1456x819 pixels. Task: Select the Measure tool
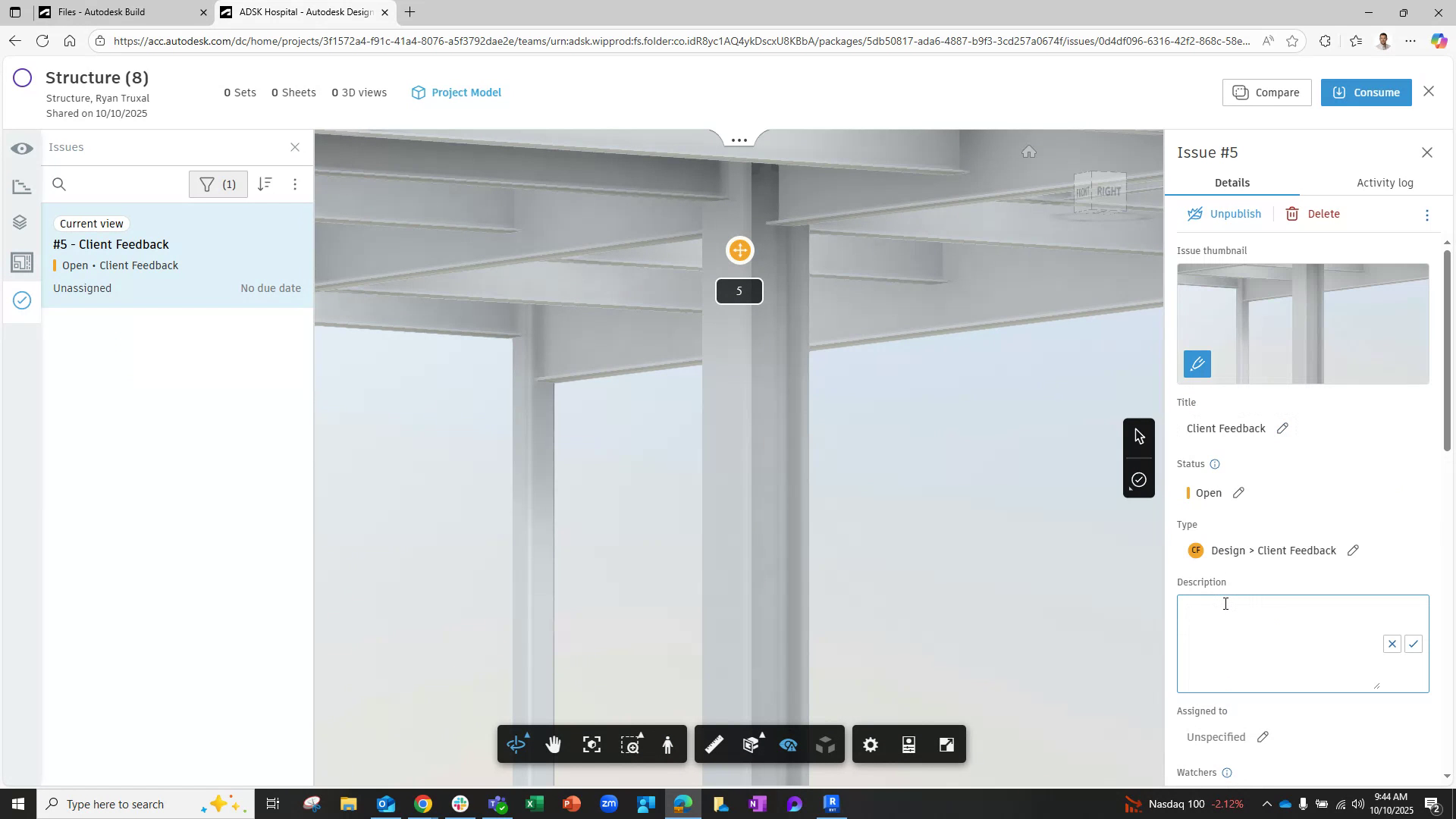(x=714, y=744)
